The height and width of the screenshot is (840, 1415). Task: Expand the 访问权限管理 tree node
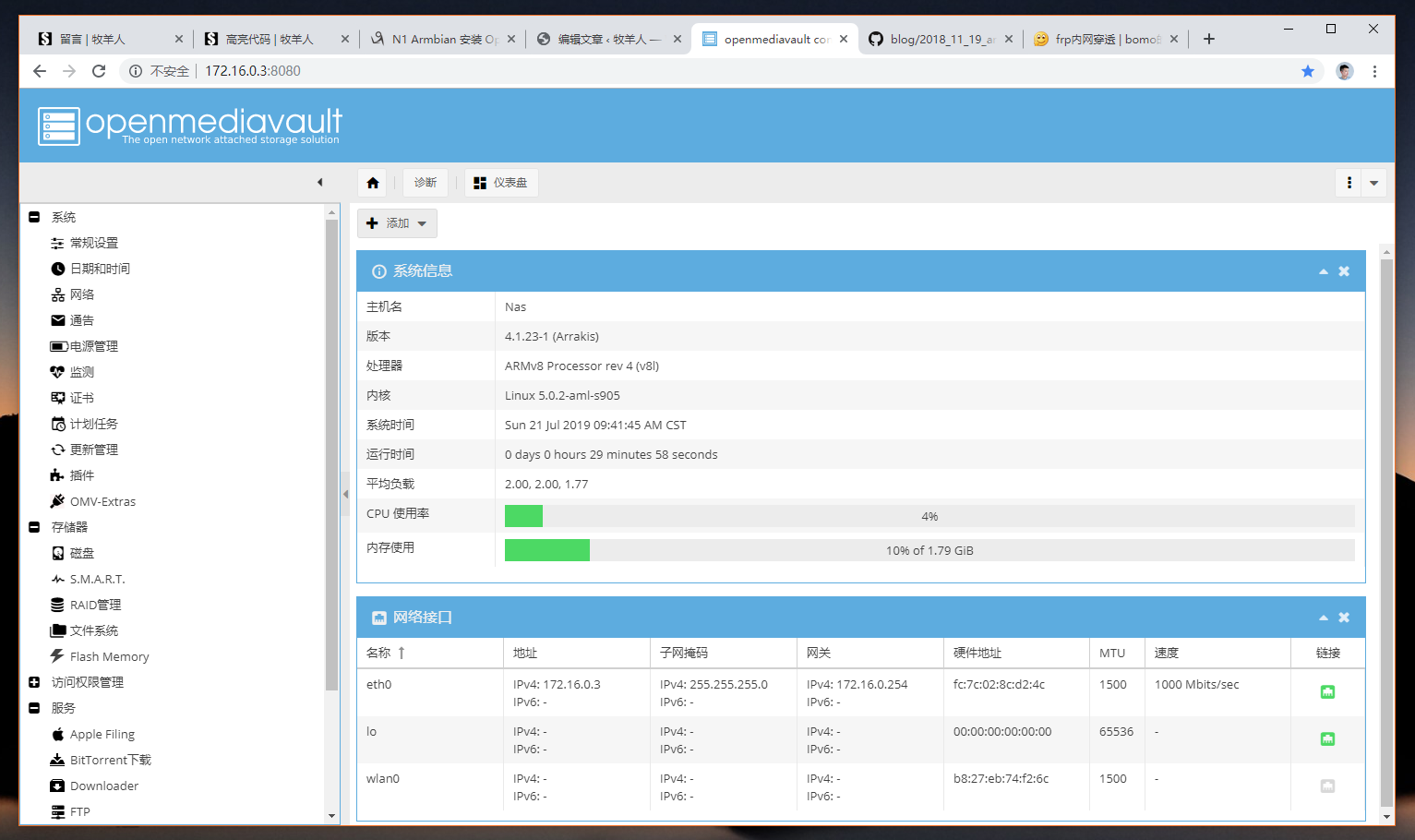coord(34,682)
